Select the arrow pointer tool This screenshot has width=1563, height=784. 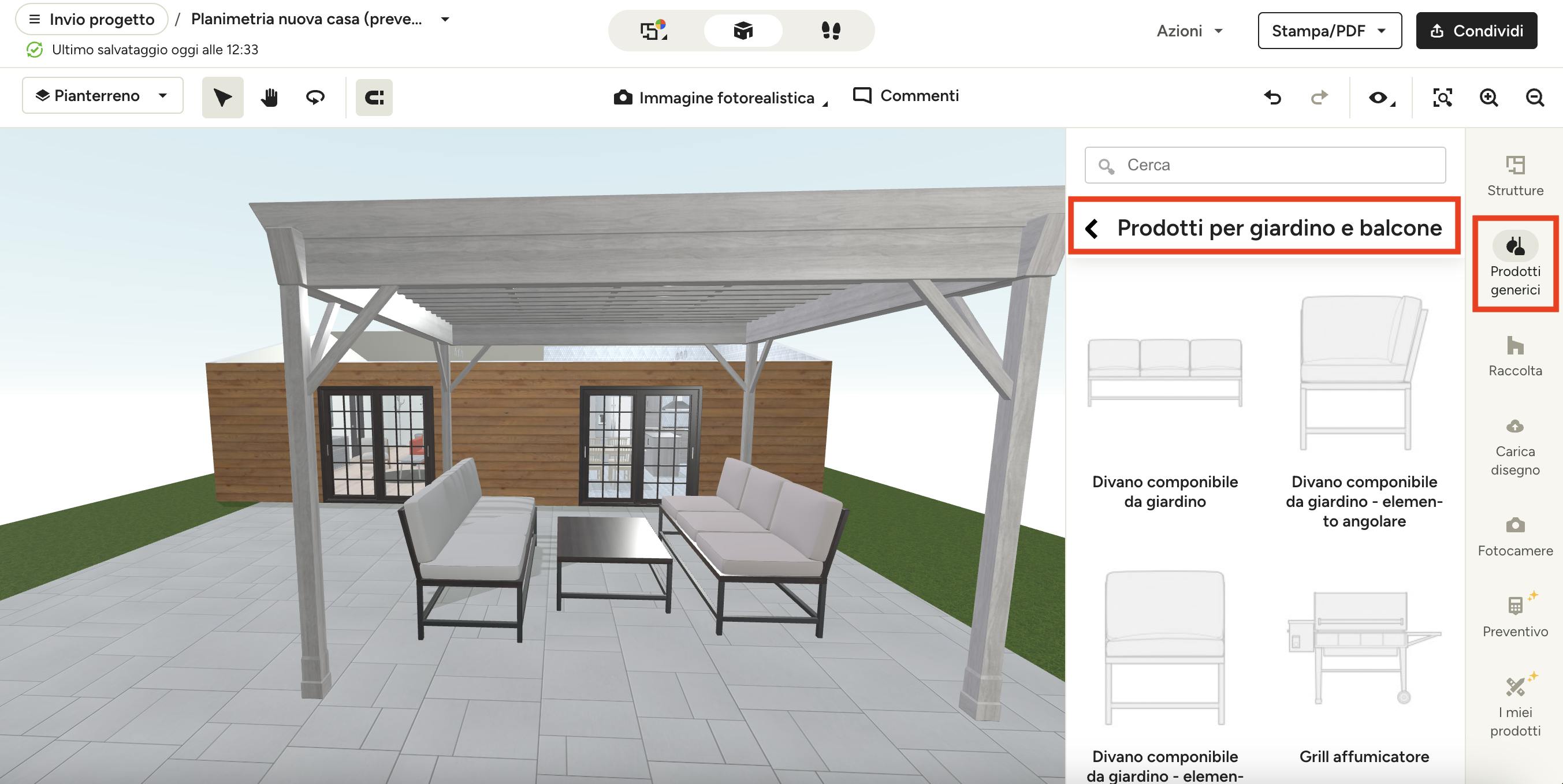223,97
